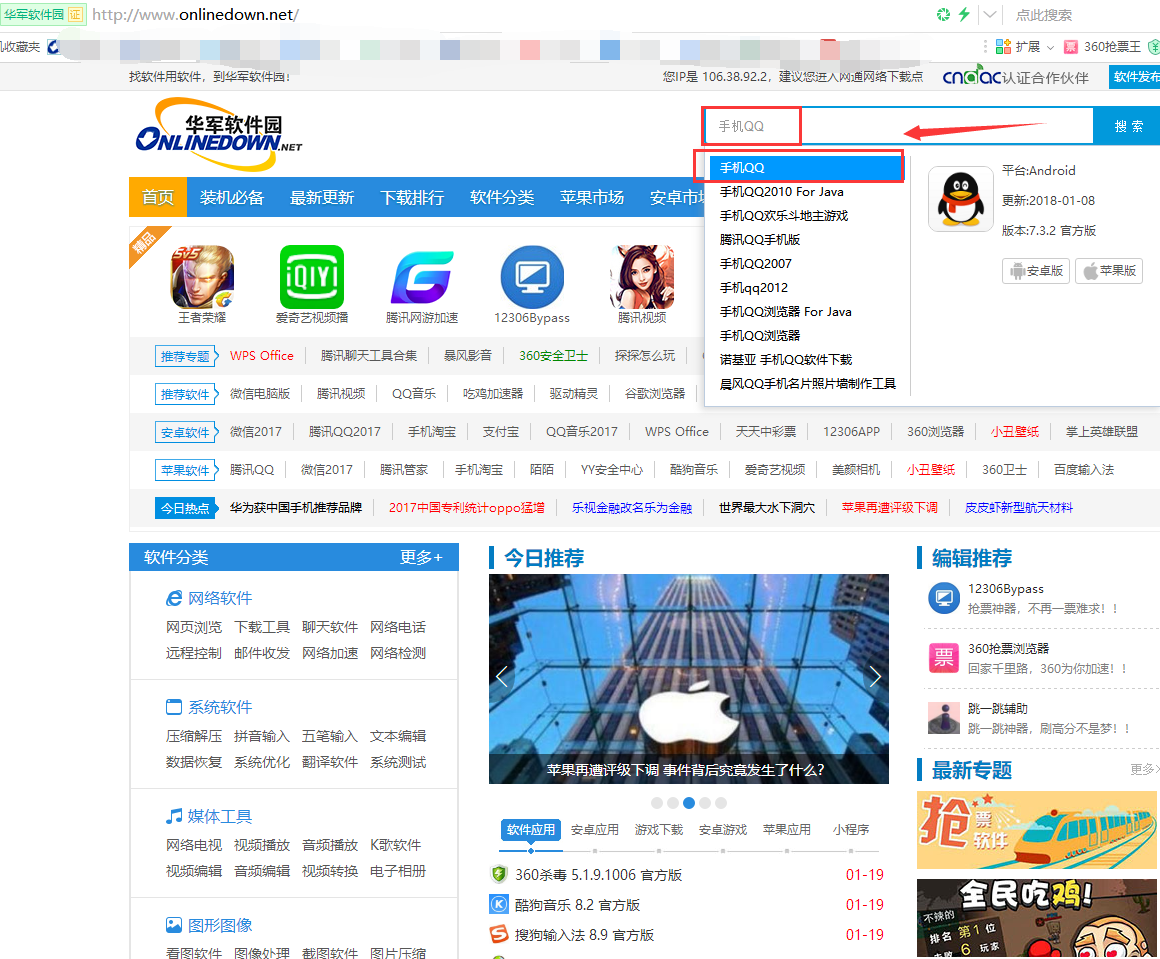Click the 360抢票王 toolbar icon
The height and width of the screenshot is (959, 1160).
pyautogui.click(x=1070, y=47)
